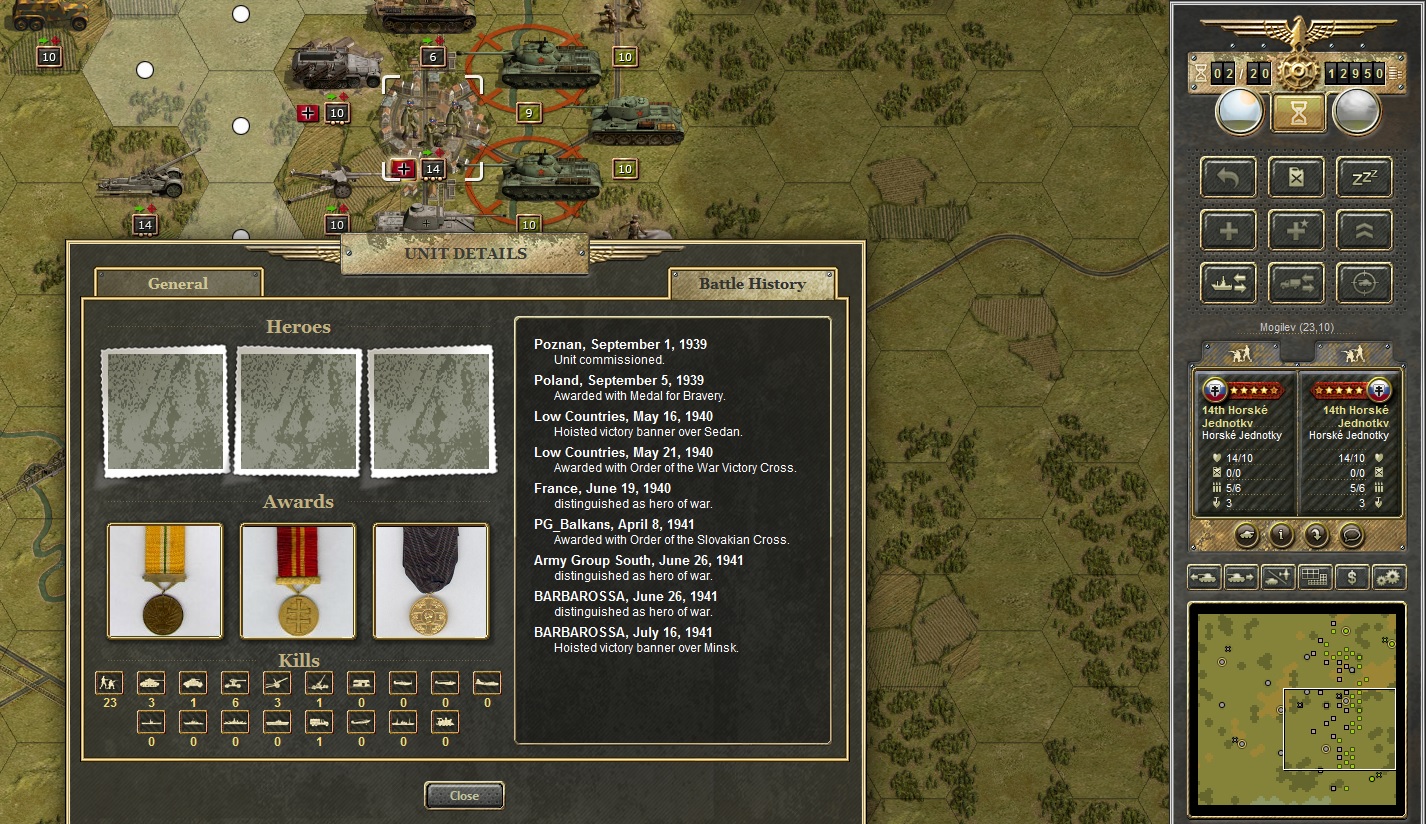Click the round curved-arrow button
The height and width of the screenshot is (824, 1426).
[x=1317, y=535]
